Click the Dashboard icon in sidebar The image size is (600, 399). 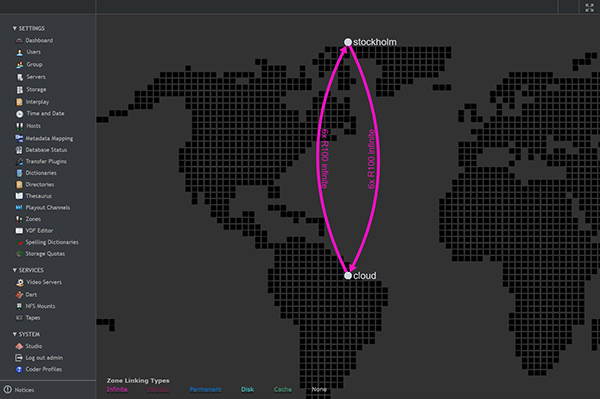19,41
